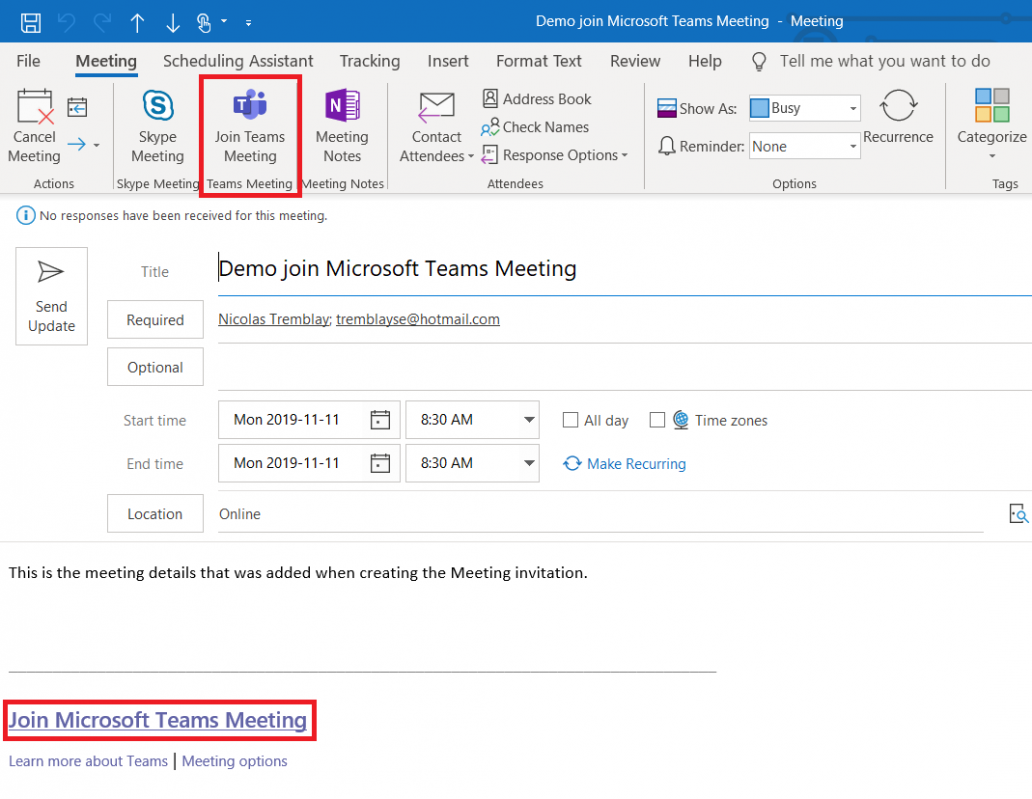Click the Show As striped icon
The image size is (1032, 799).
pyautogui.click(x=667, y=108)
